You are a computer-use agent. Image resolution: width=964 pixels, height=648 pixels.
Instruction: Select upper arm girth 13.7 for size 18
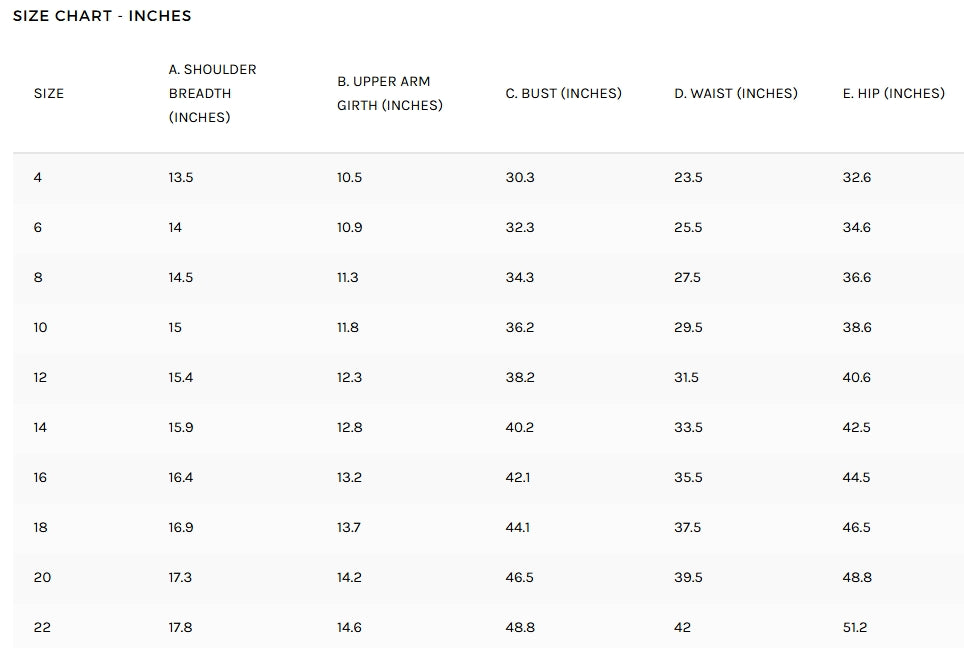pyautogui.click(x=348, y=527)
